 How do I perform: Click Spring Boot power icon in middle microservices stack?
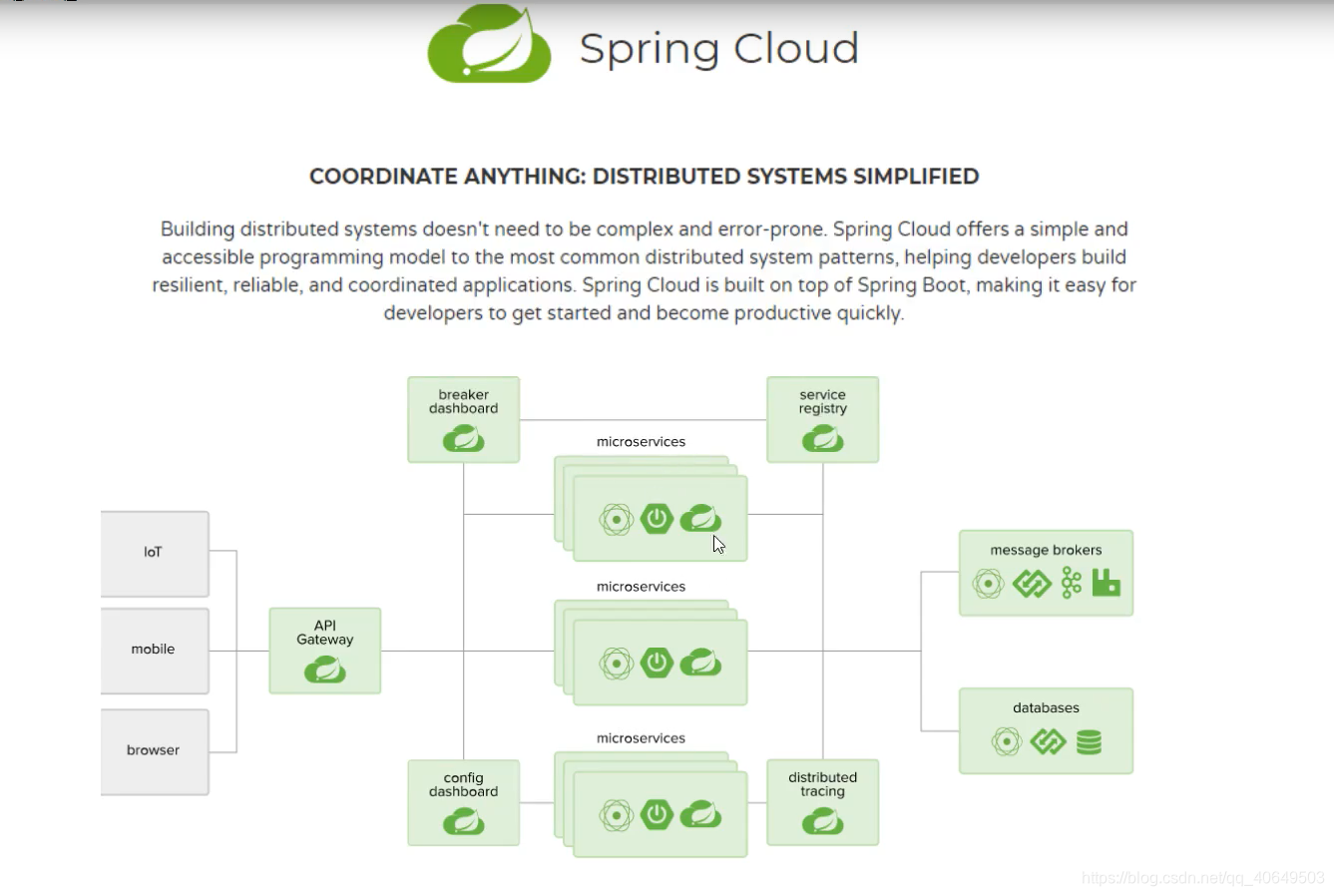[x=657, y=663]
